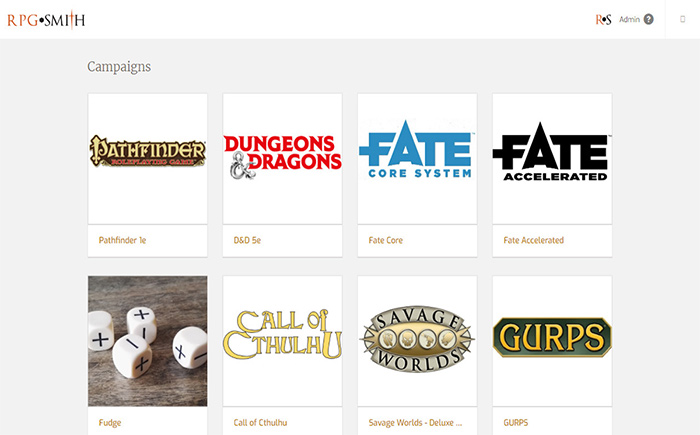The height and width of the screenshot is (435, 700).
Task: Click the help question mark icon
Action: click(x=649, y=19)
